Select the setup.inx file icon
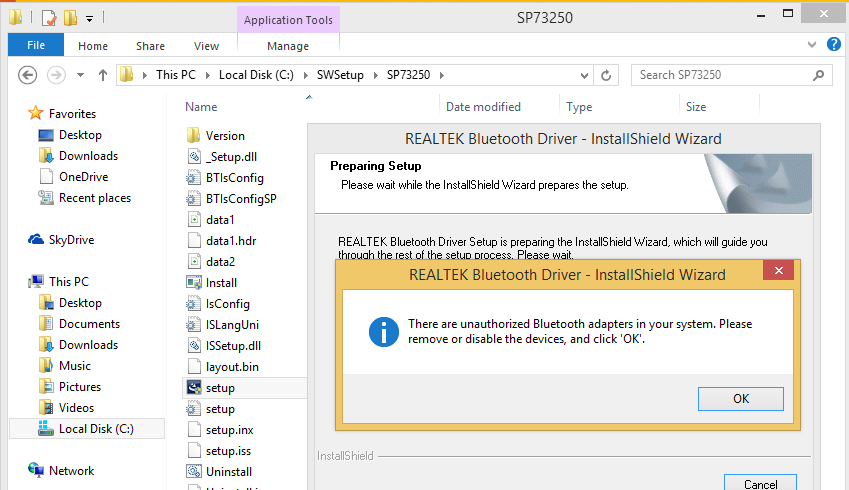849x490 pixels. [193, 430]
